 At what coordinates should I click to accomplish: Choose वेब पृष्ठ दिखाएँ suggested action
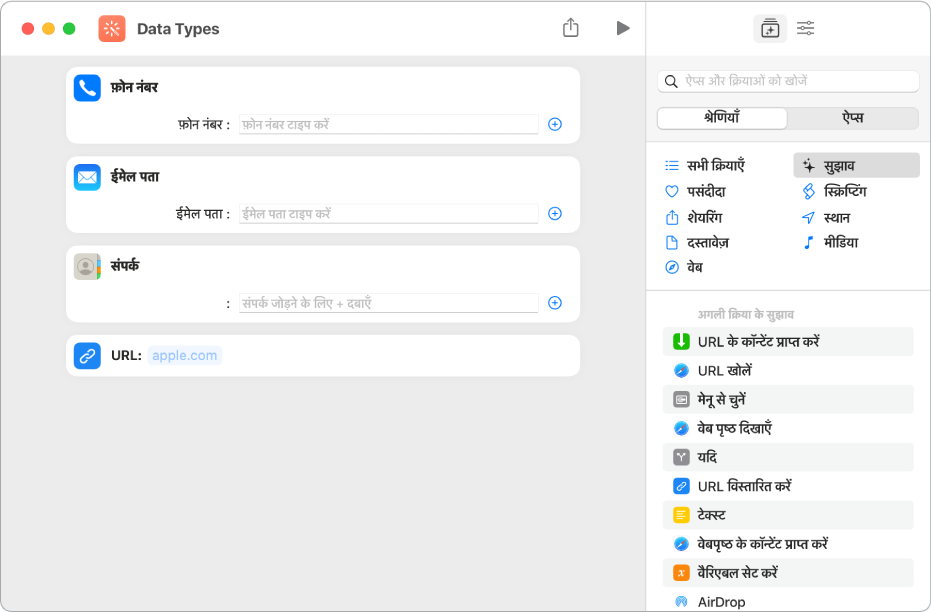pyautogui.click(x=788, y=428)
